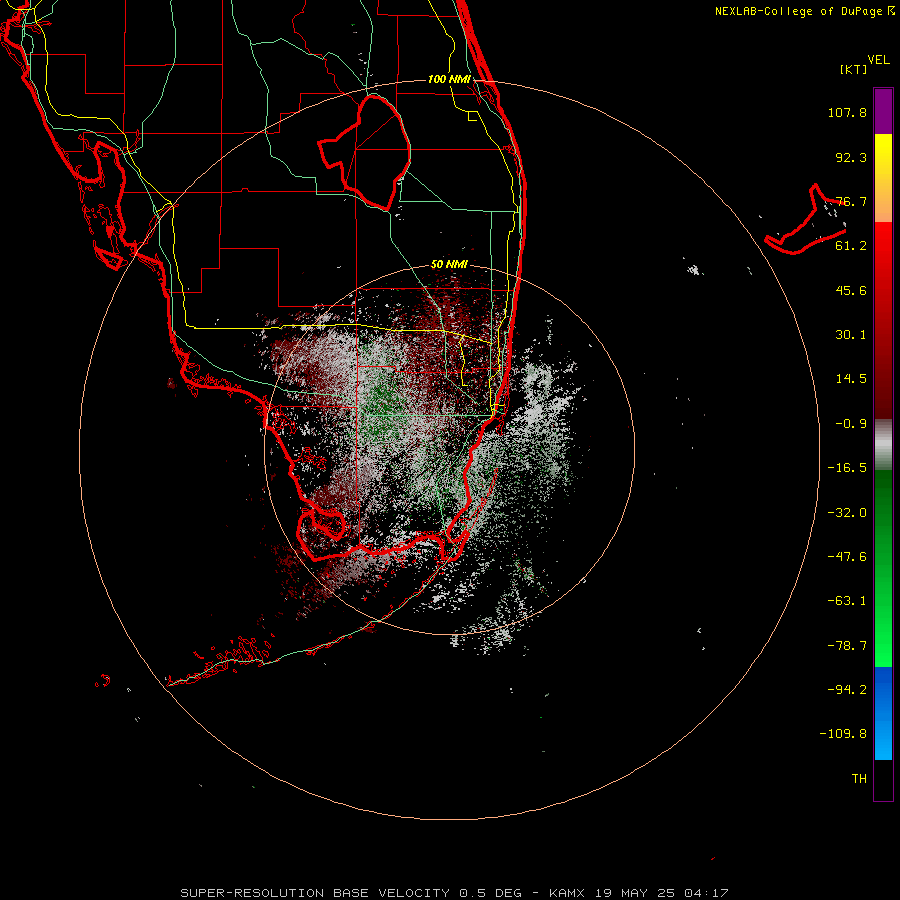Click the 76.7 velocity scale value
This screenshot has width=900, height=900.
851,201
